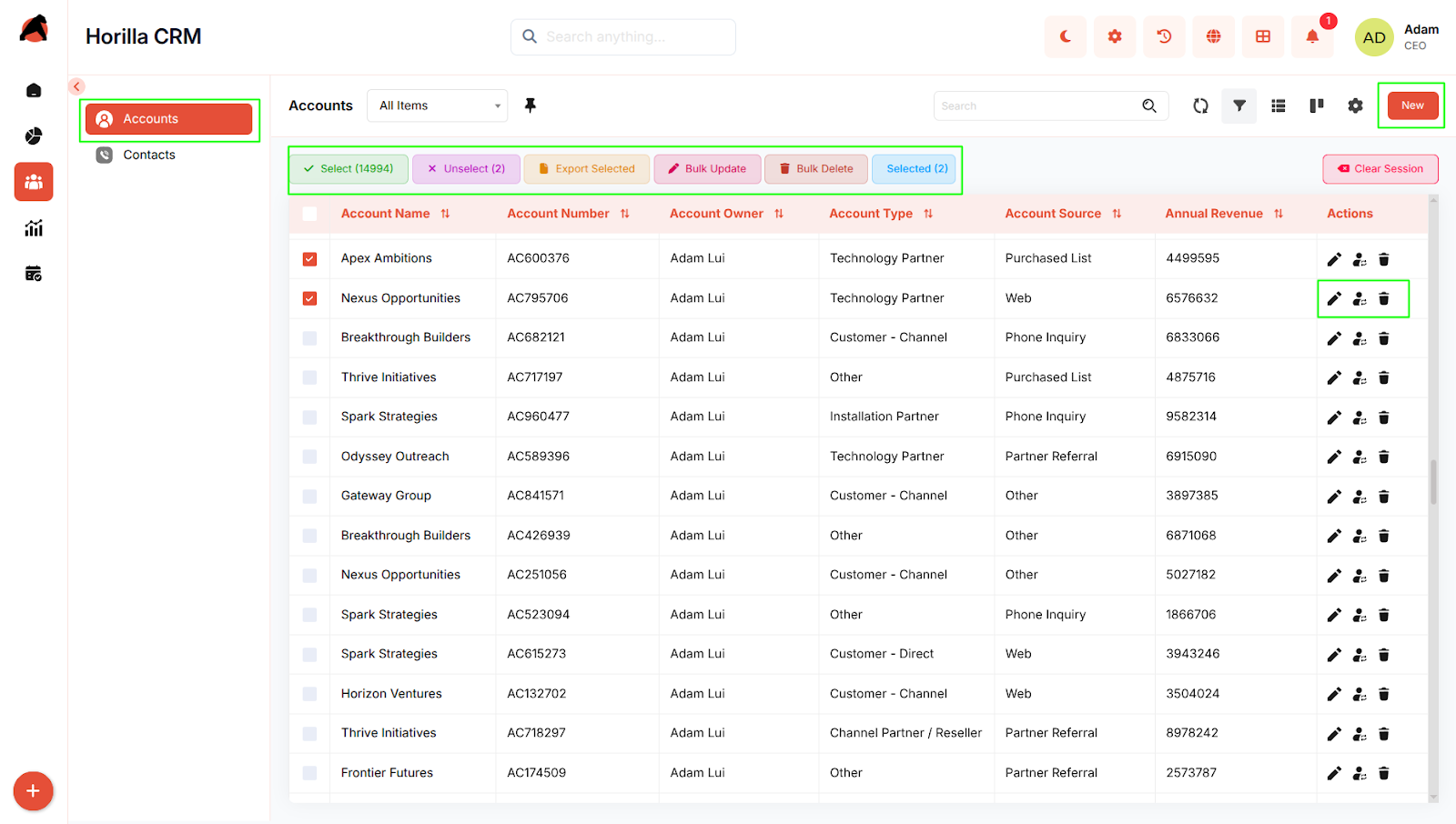Sort by Annual Revenue column
The width and height of the screenshot is (1456, 824).
coord(1278,214)
